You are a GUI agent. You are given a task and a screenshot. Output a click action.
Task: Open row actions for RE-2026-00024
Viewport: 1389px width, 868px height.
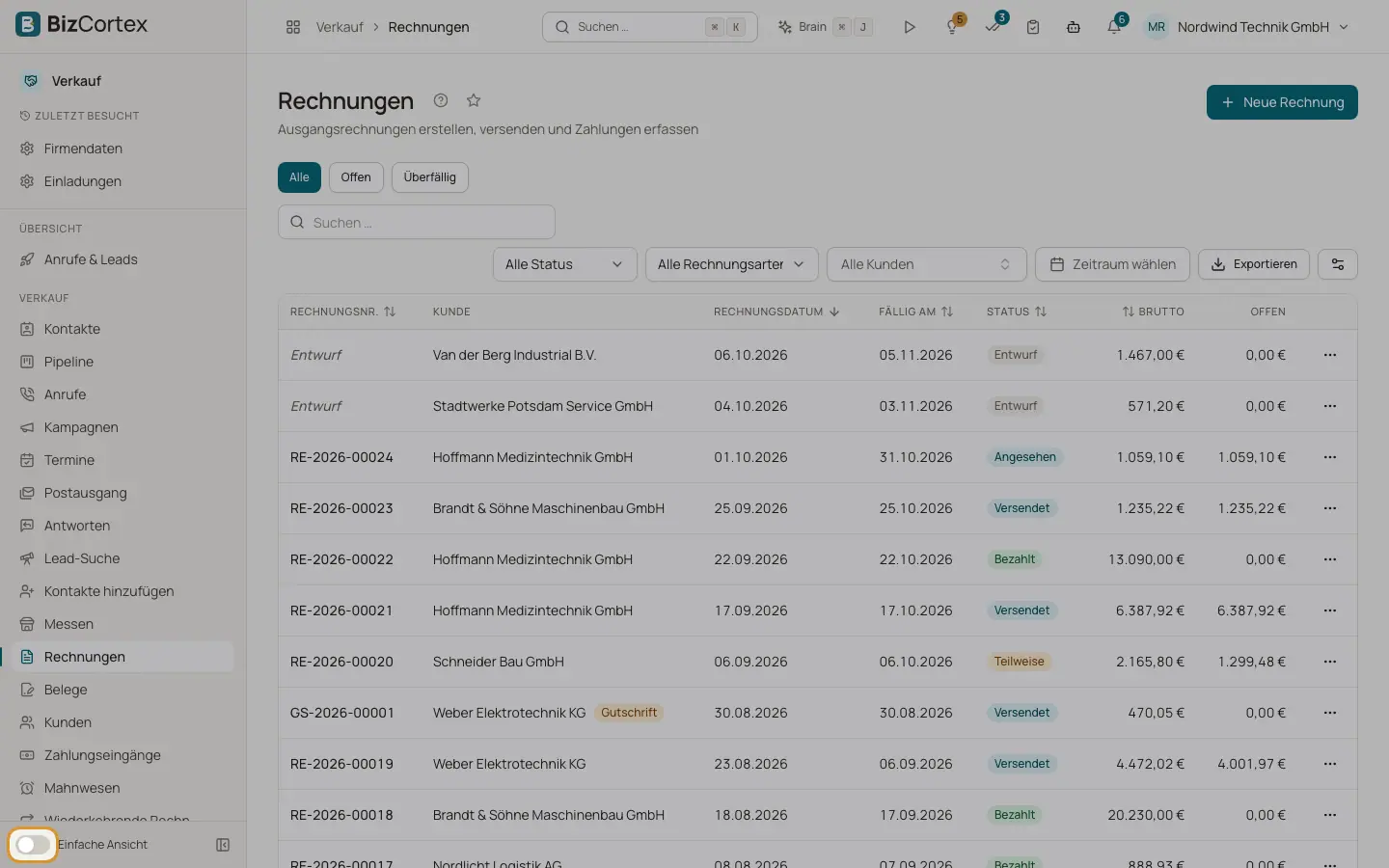[x=1330, y=457]
